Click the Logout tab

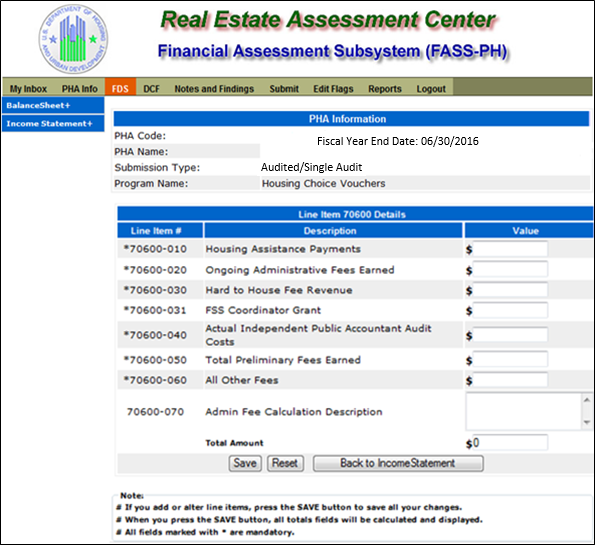(x=431, y=89)
